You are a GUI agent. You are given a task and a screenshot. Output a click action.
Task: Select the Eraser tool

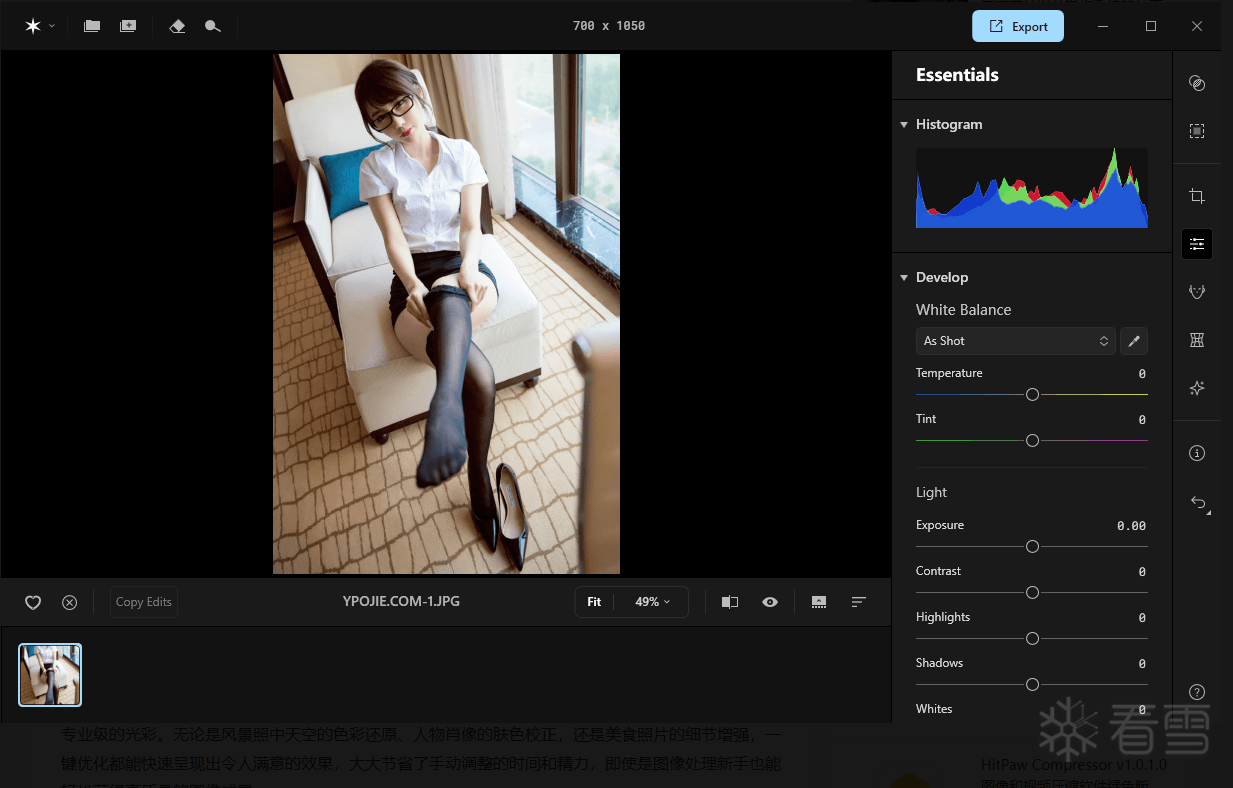(177, 26)
